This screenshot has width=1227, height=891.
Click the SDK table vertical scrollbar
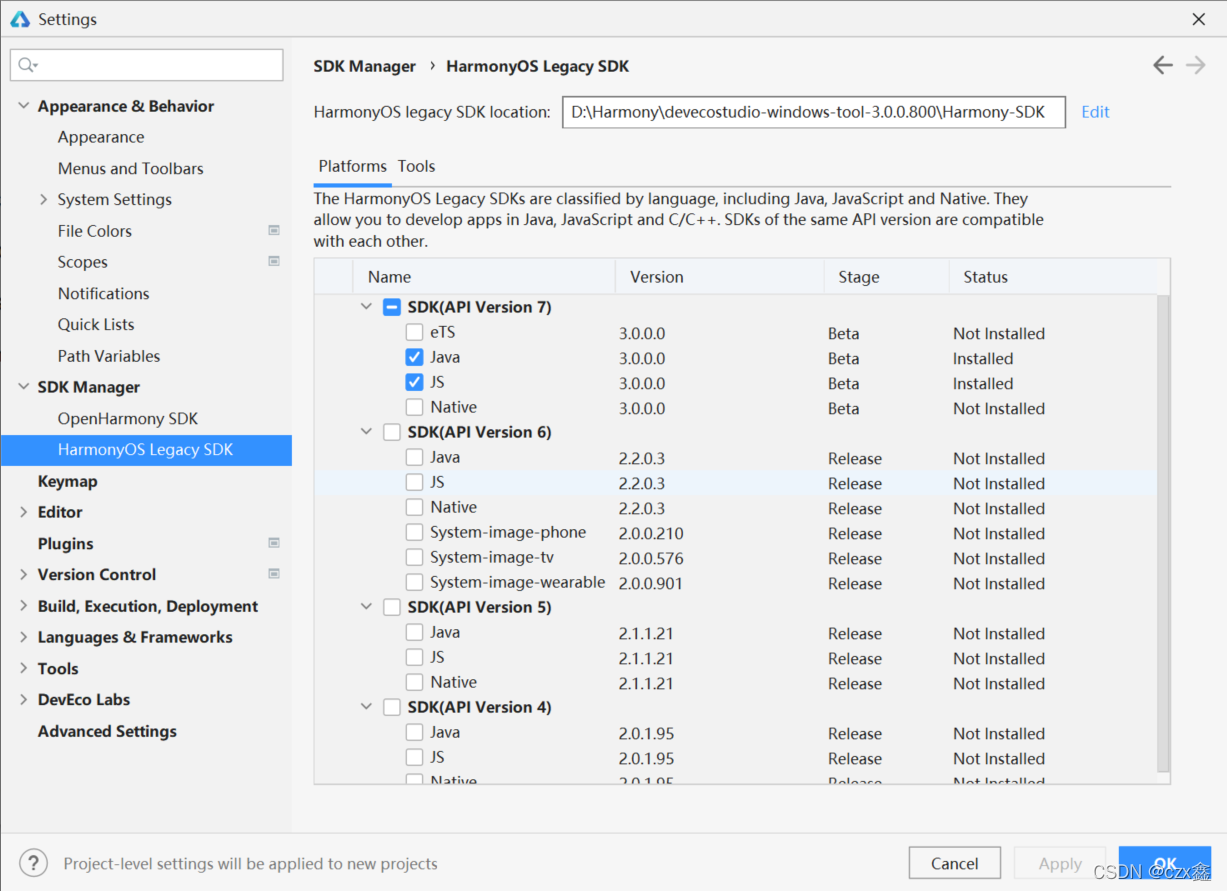(1163, 533)
